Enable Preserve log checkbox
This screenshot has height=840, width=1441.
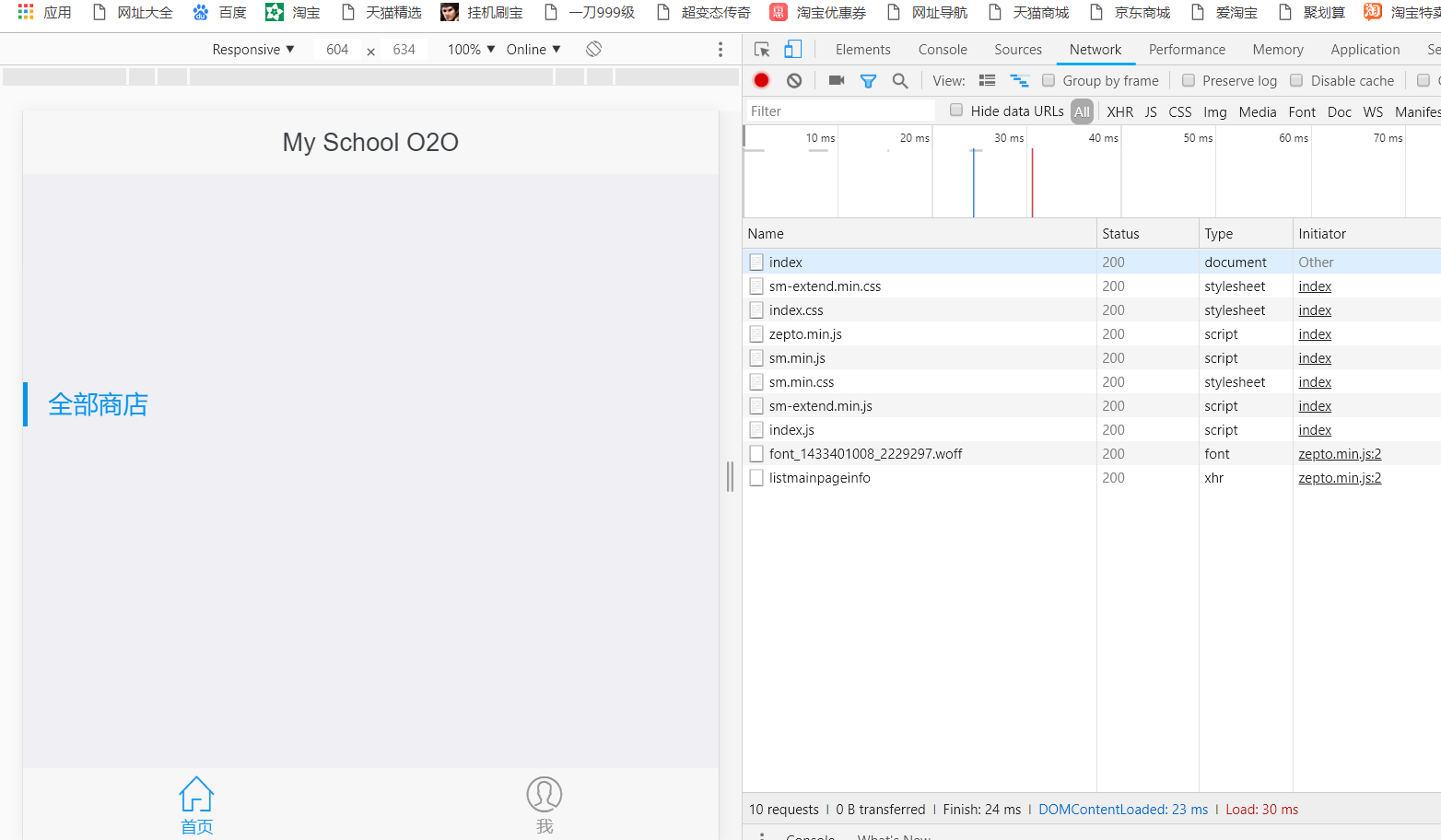[x=1189, y=80]
